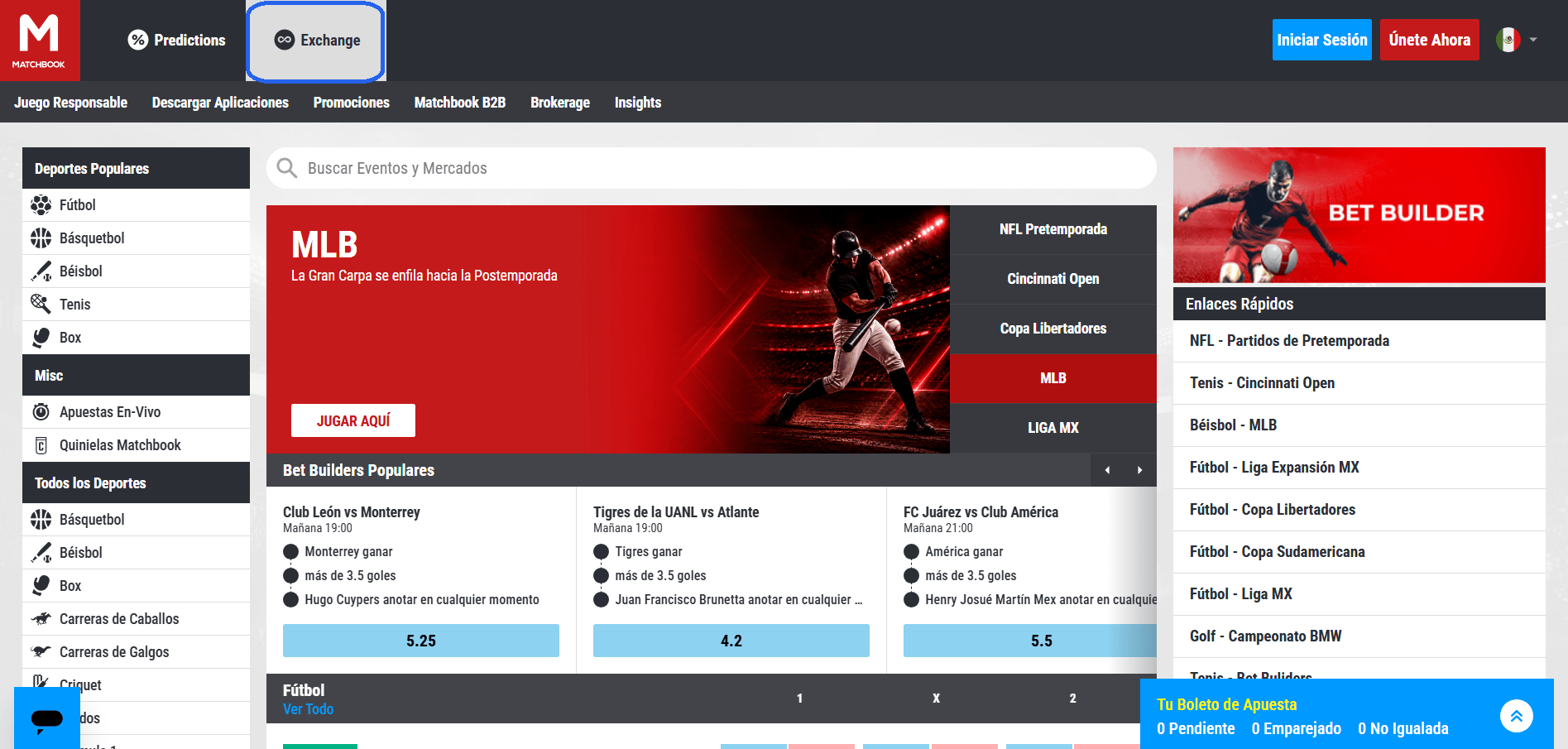1568x749 pixels.
Task: Open Carreras de Caballos horse icon
Action: tap(41, 618)
